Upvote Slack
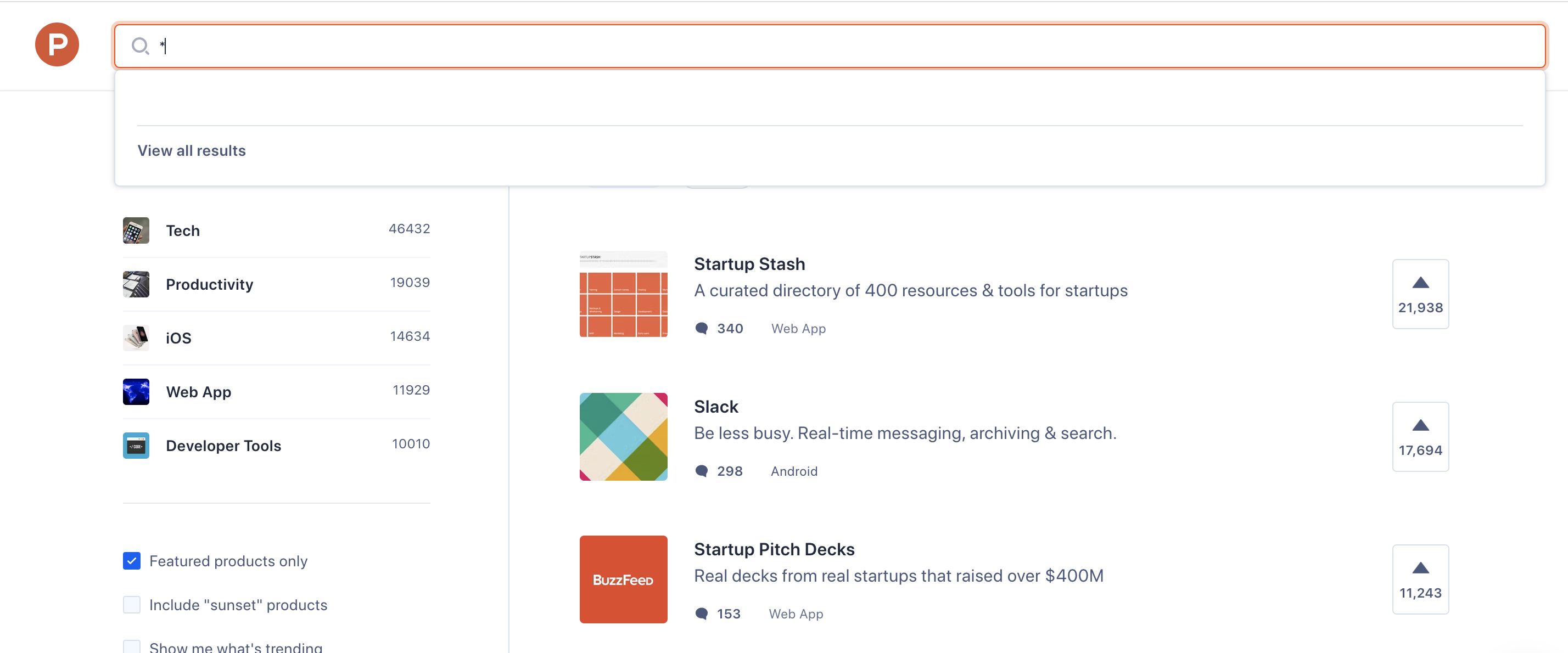 coord(1420,436)
